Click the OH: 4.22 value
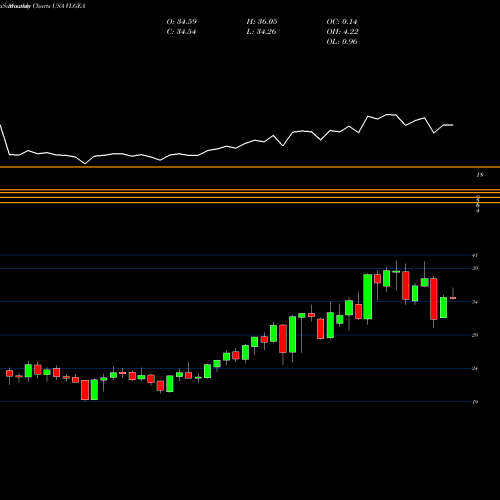The width and height of the screenshot is (500, 500). 342,32
